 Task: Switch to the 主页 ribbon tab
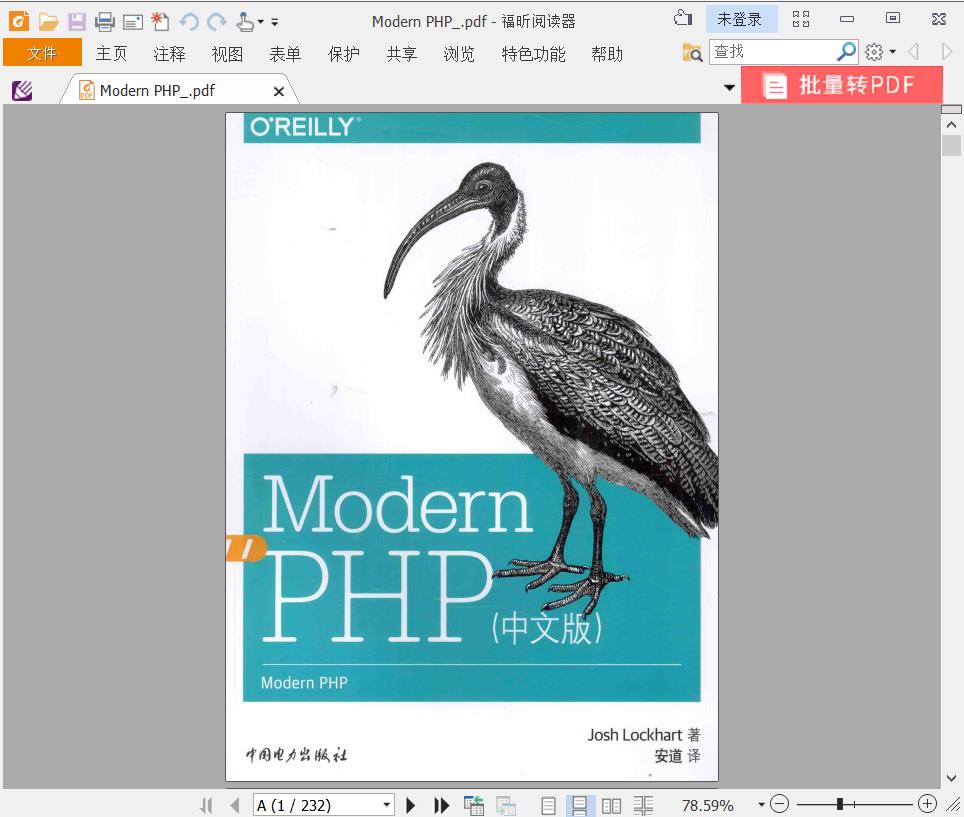click(x=111, y=53)
